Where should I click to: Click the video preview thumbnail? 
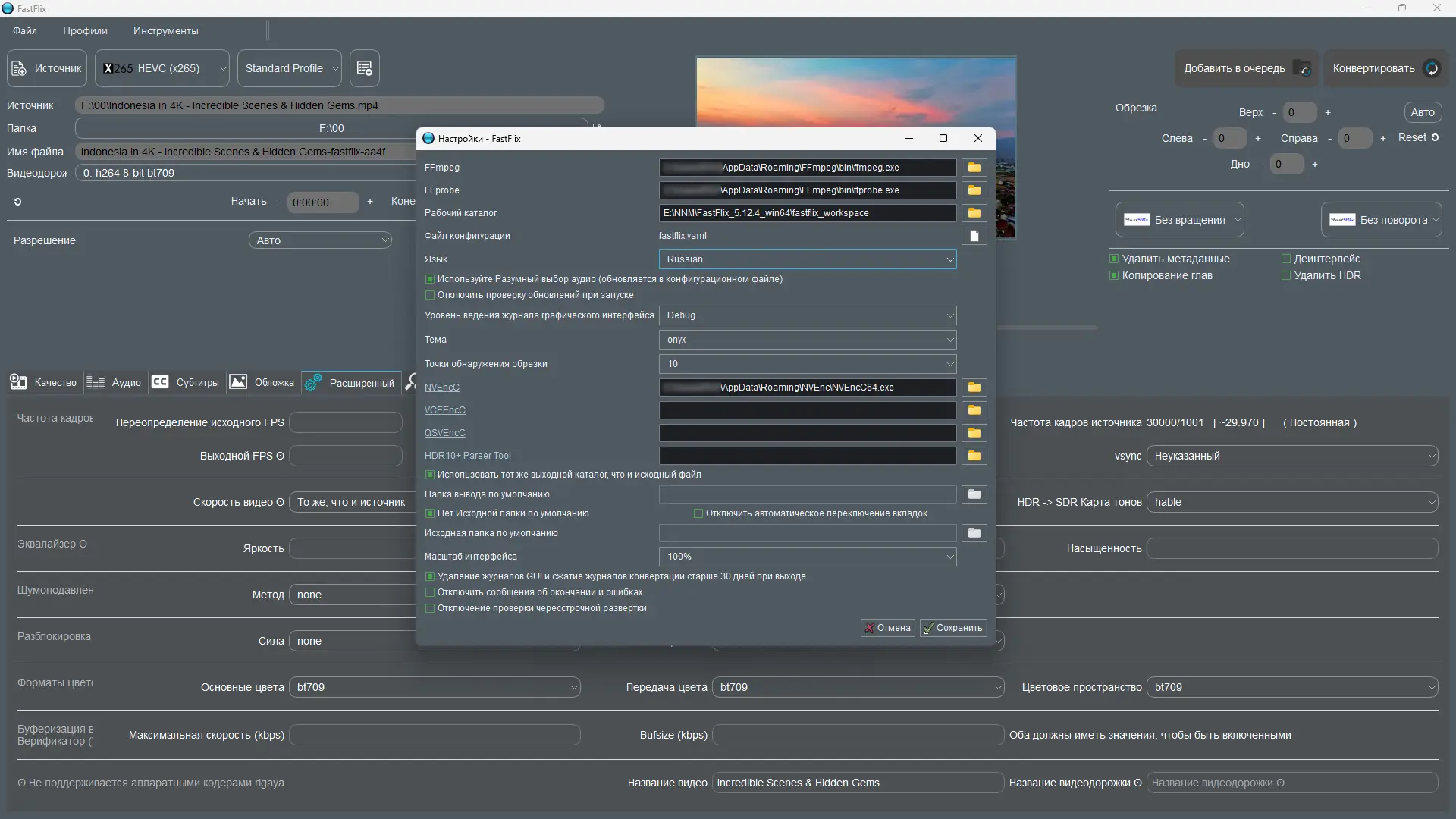(855, 91)
